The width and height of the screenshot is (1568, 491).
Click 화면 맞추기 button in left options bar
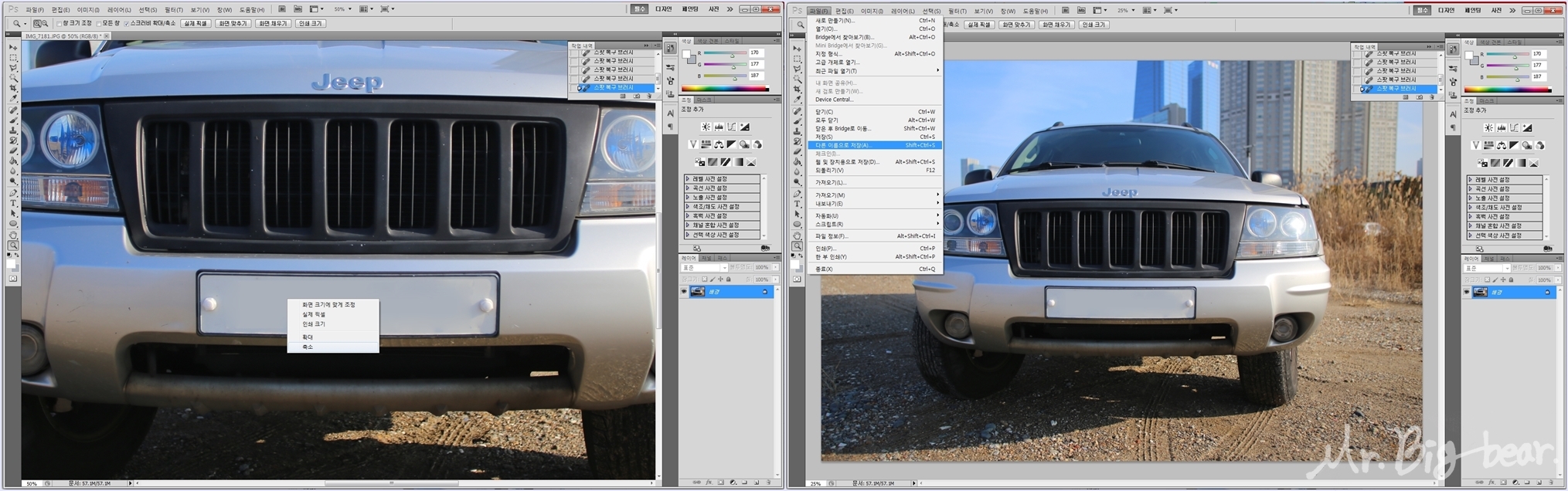[233, 24]
